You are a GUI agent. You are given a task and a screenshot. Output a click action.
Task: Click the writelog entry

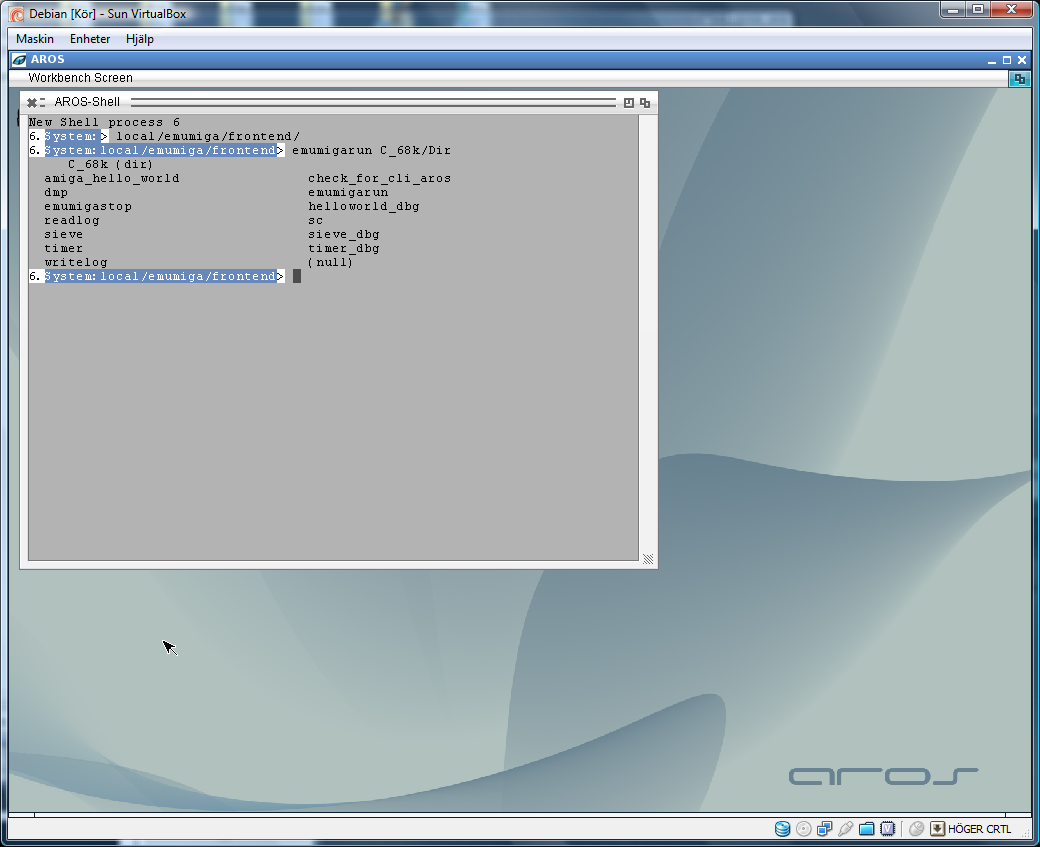[x=76, y=262]
